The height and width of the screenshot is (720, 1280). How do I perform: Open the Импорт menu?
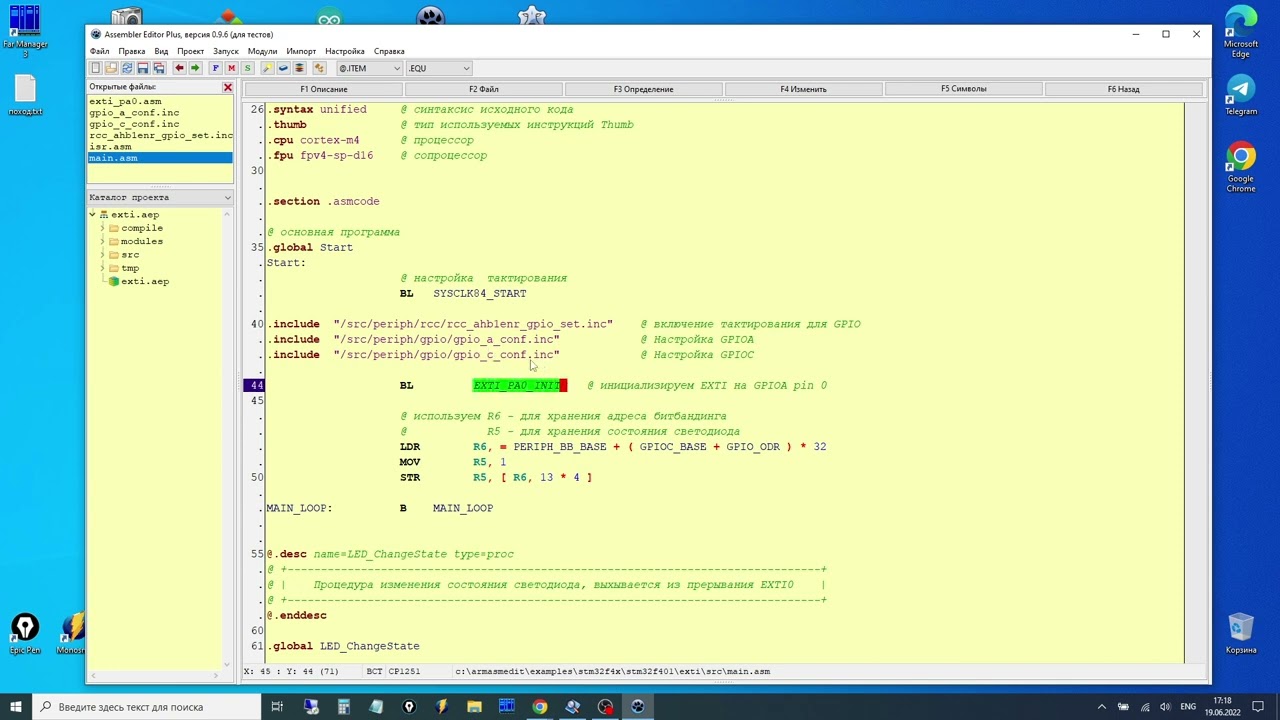301,51
